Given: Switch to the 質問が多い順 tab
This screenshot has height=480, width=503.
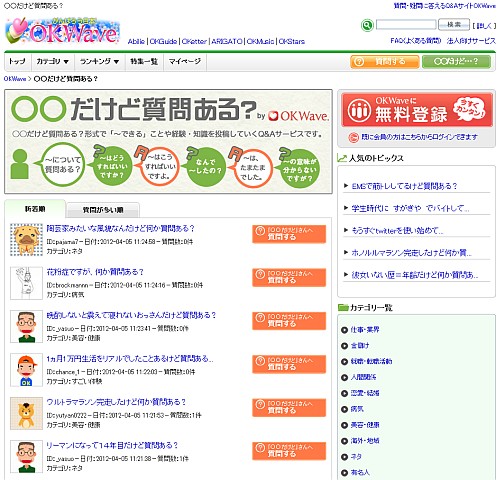Looking at the screenshot, I should click(103, 210).
